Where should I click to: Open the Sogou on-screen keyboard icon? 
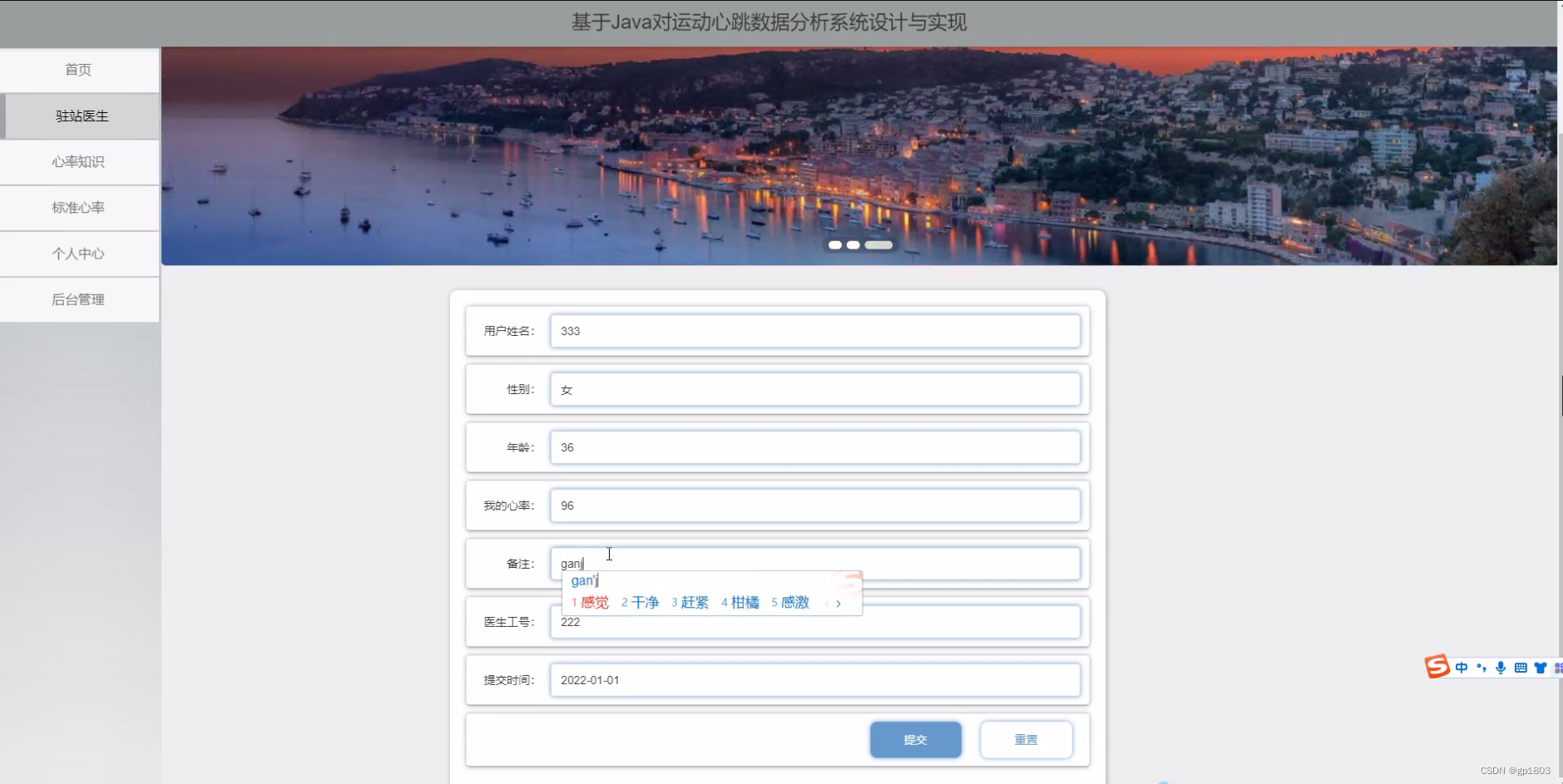click(1521, 668)
